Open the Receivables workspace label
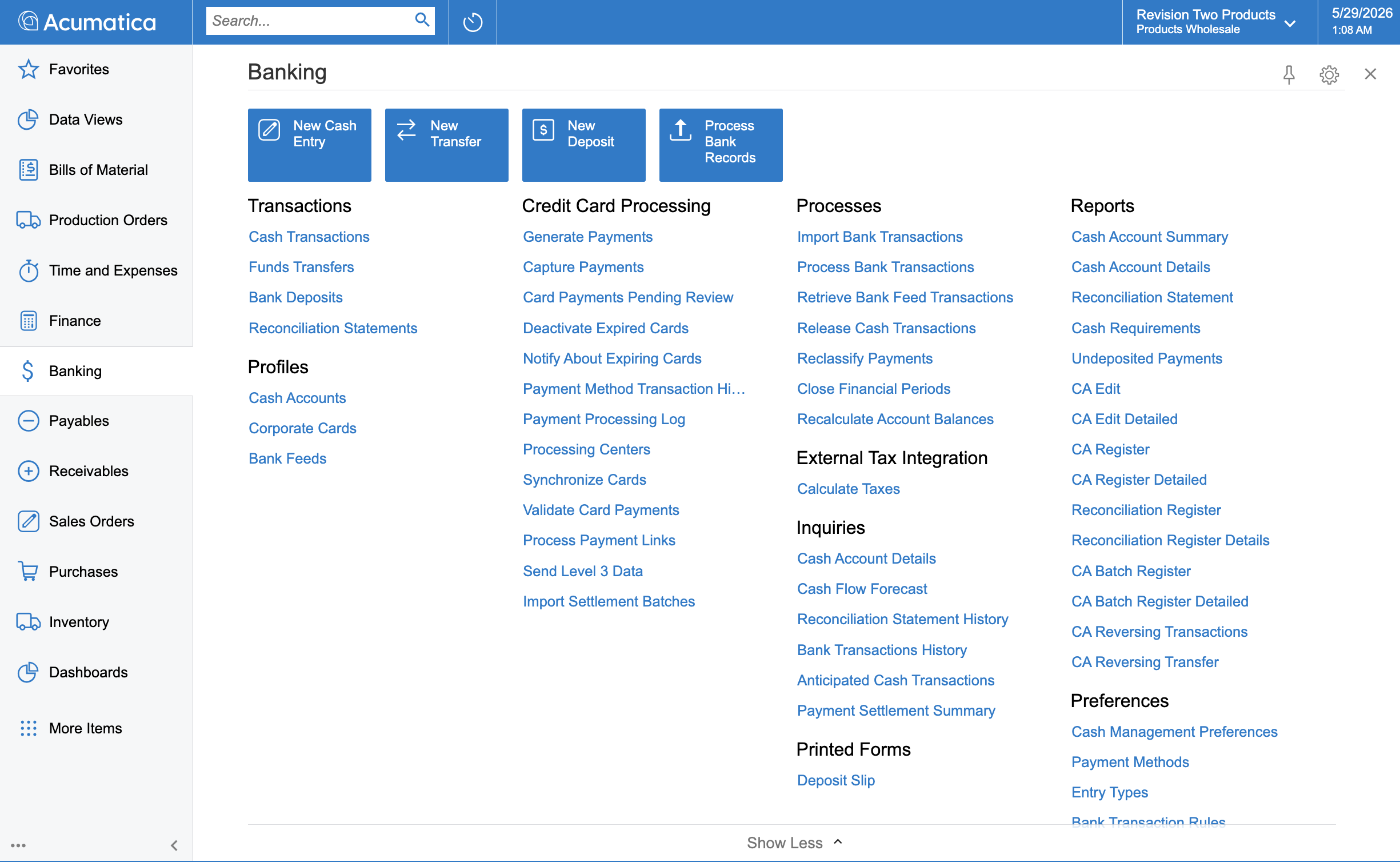 tap(89, 471)
